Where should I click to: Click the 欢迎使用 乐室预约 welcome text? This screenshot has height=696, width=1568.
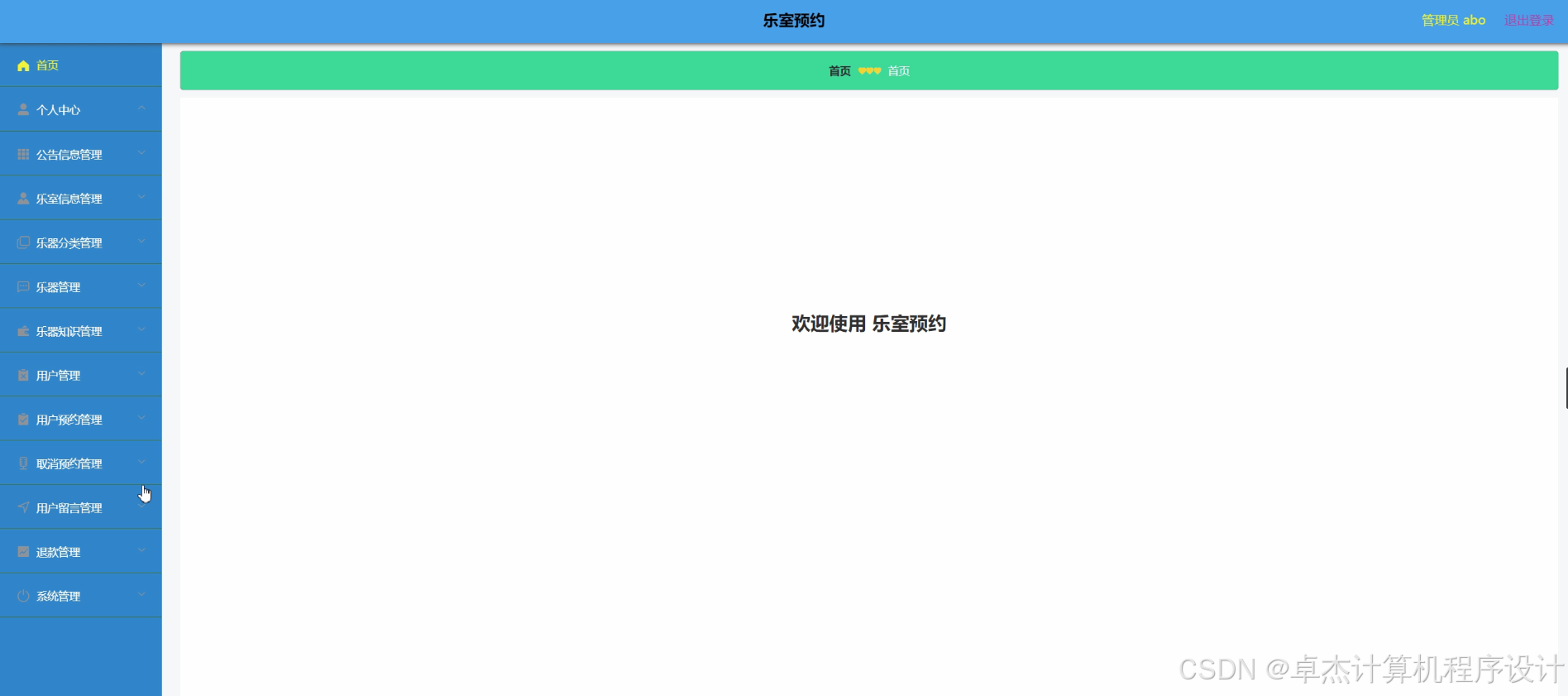point(868,324)
